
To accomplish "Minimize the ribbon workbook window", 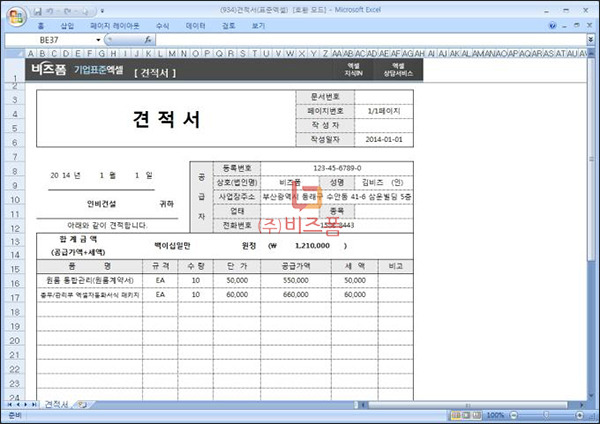I will (564, 26).
